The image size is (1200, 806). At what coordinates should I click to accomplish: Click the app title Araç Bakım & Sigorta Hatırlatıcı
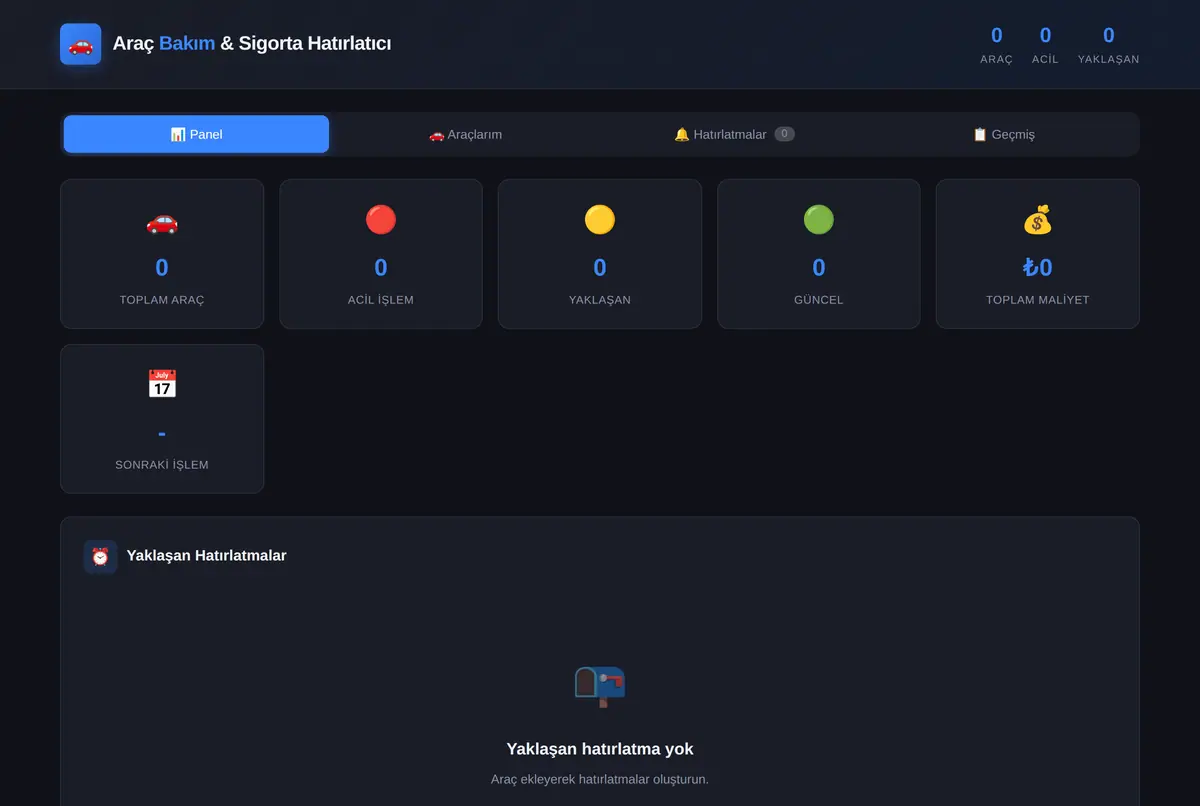point(252,44)
